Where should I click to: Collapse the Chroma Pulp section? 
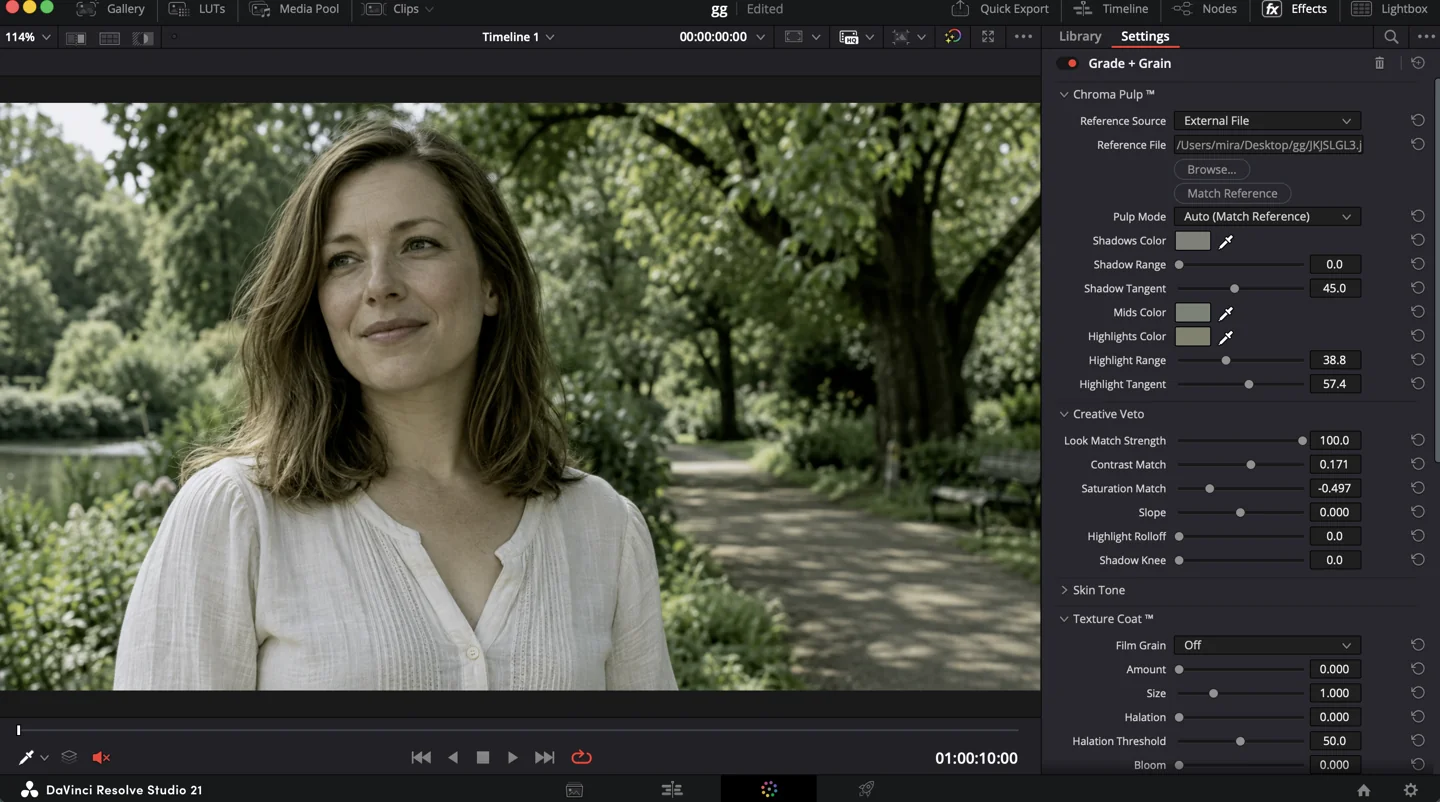[1064, 94]
